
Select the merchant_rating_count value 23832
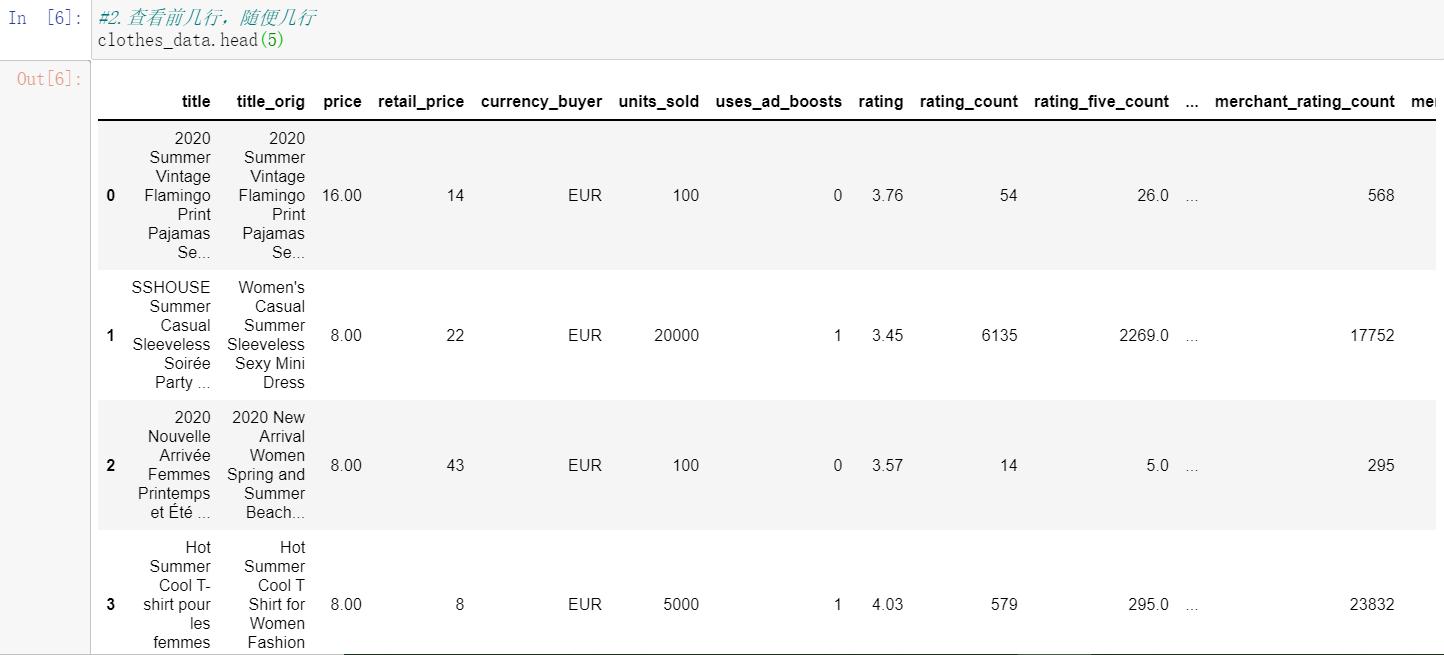coord(1372,605)
